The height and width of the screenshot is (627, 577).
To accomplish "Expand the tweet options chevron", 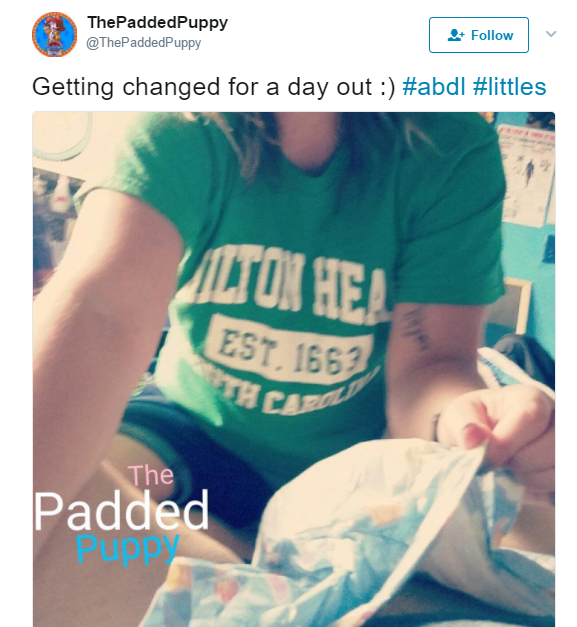I will tap(551, 34).
